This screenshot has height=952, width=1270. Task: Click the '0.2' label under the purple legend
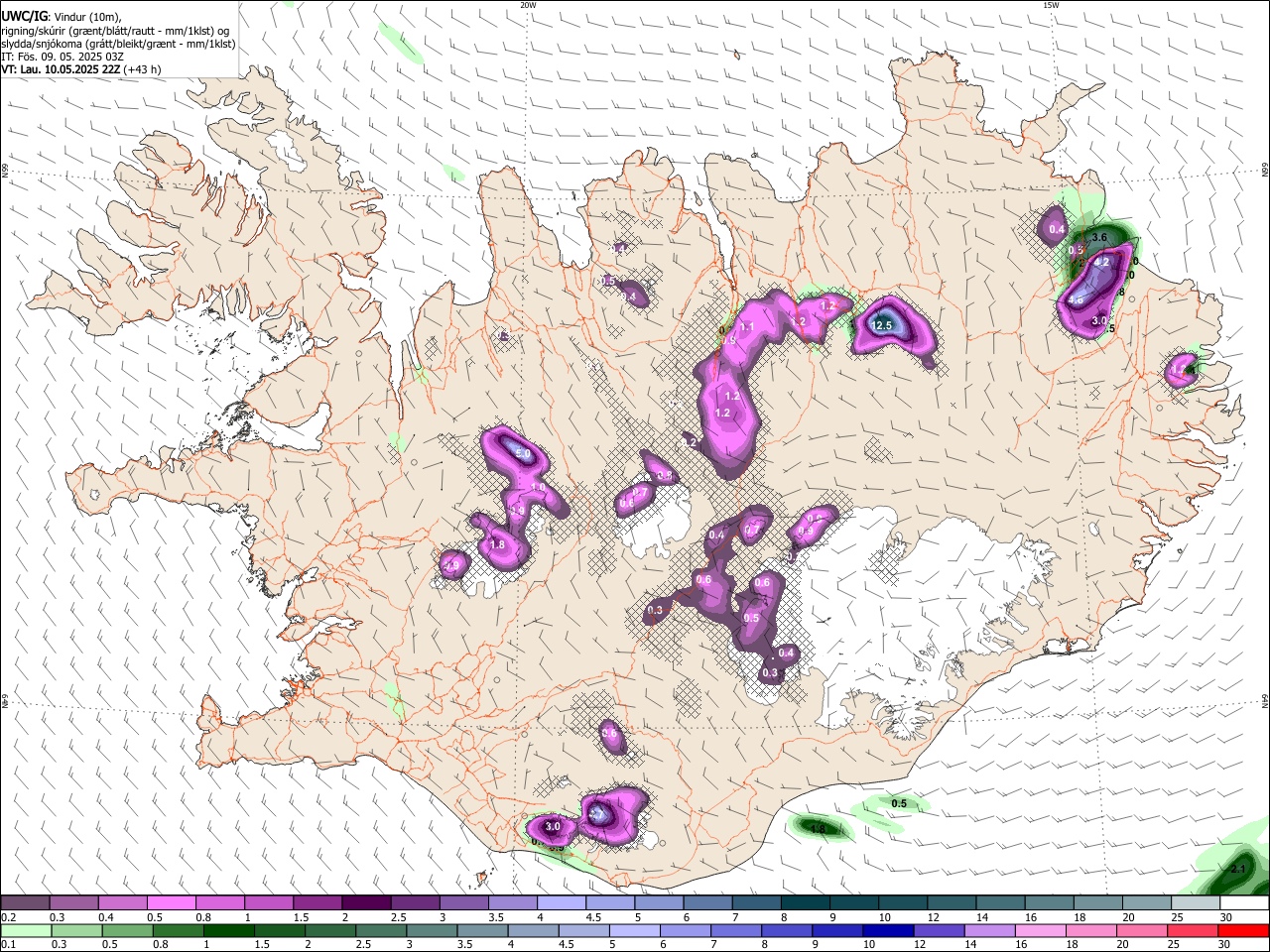8,917
